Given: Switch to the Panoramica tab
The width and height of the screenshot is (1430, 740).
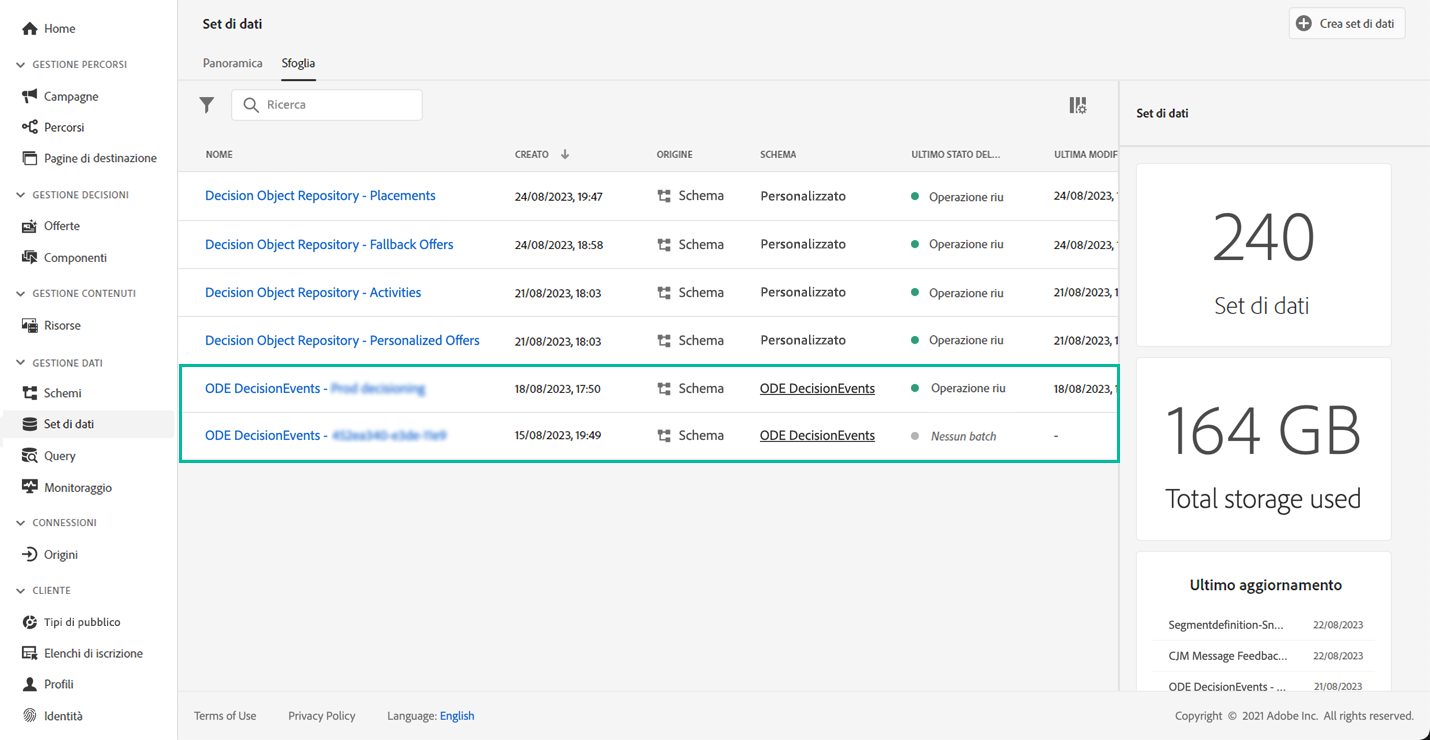Looking at the screenshot, I should point(233,63).
